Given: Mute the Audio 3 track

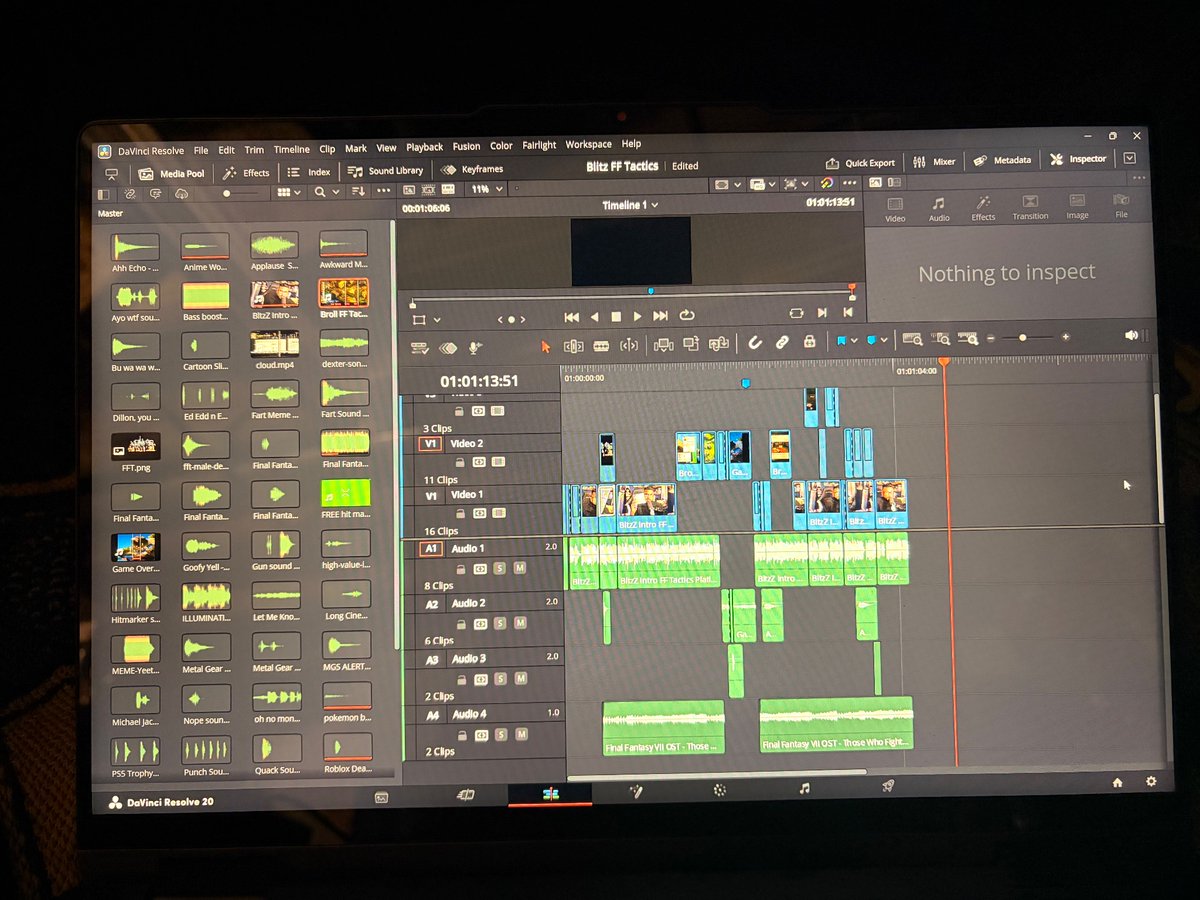Looking at the screenshot, I should [519, 678].
